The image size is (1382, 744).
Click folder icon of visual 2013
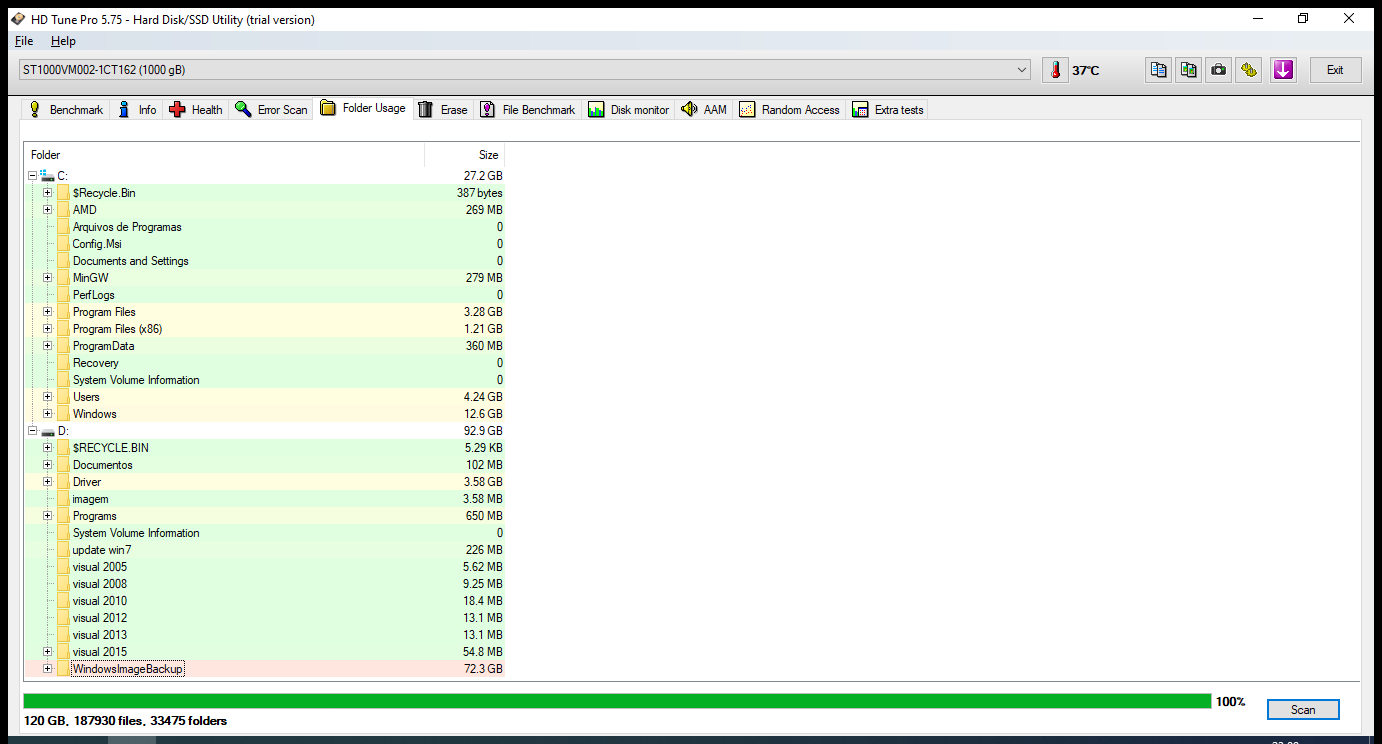[x=63, y=635]
